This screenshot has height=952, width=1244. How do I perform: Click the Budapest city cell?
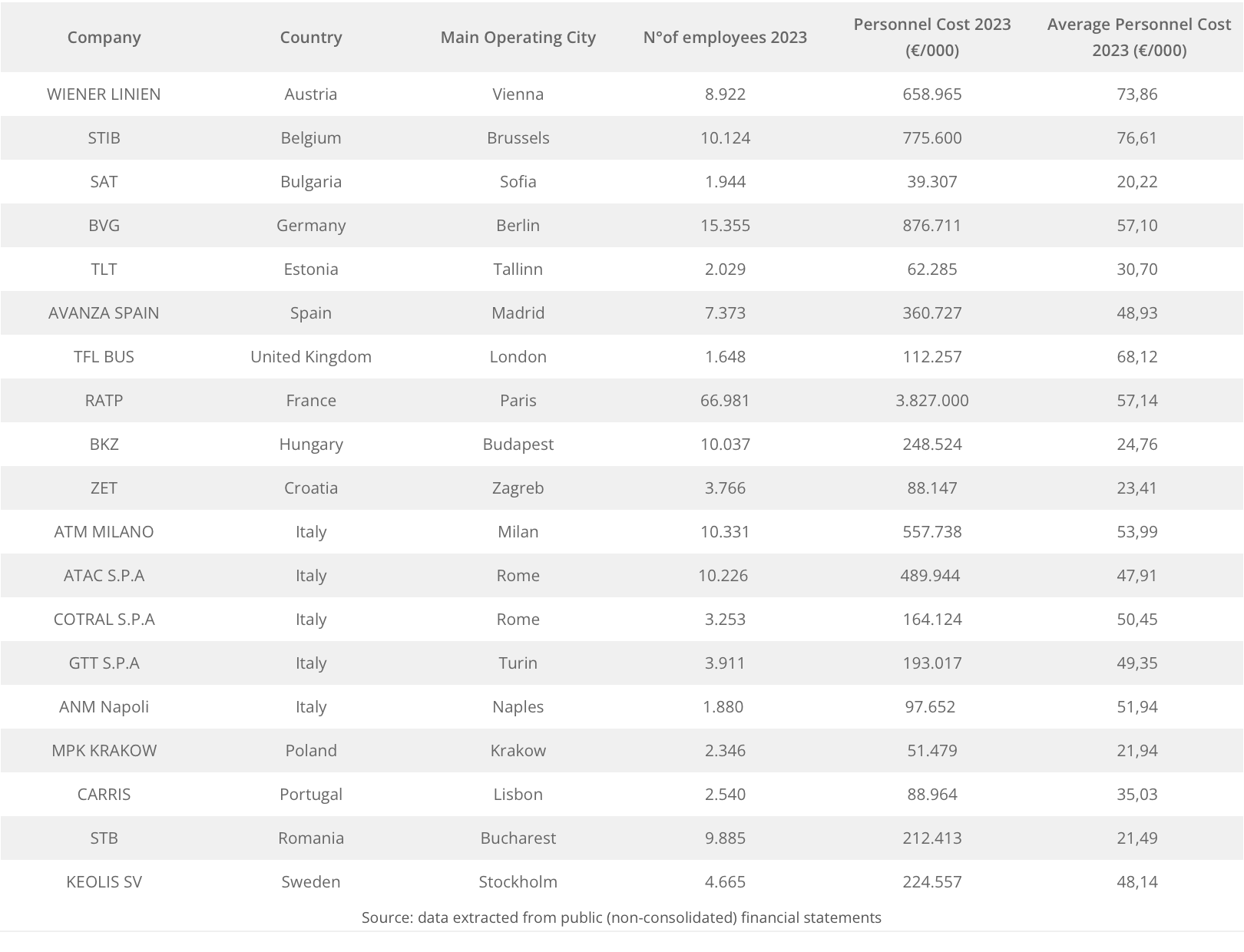pos(518,445)
